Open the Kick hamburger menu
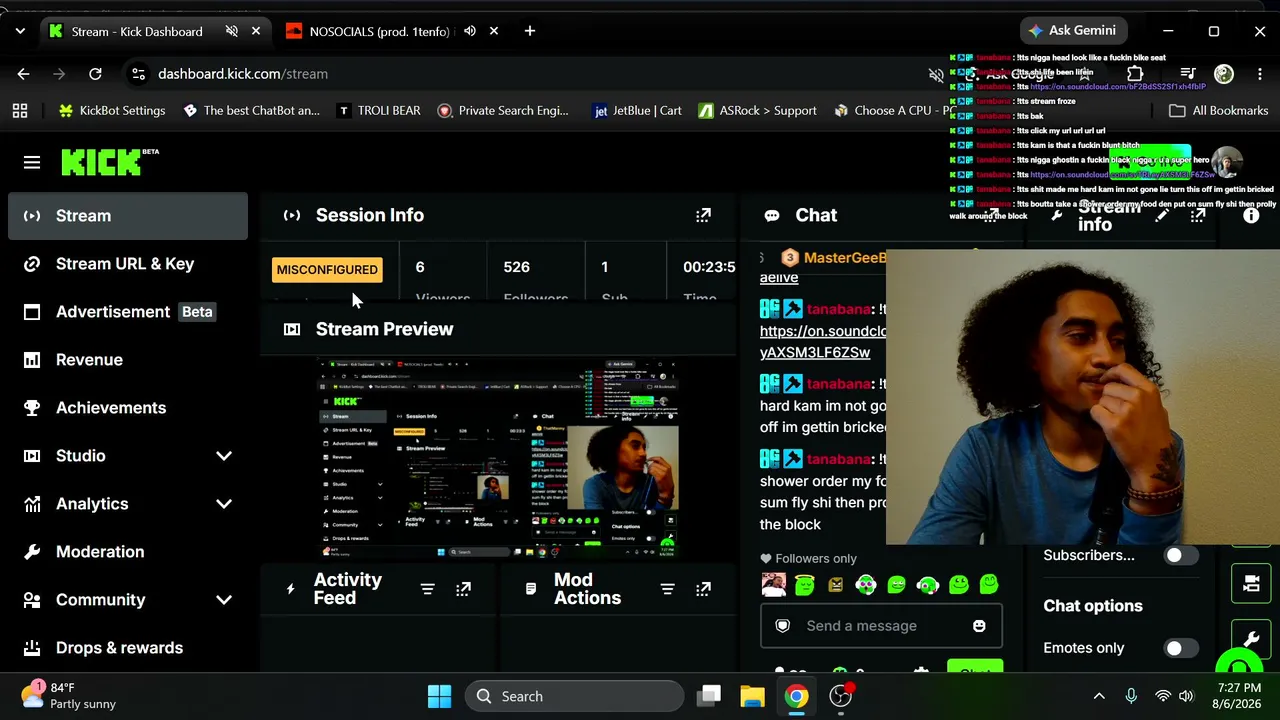Screen dimensions: 1280x720 click(x=32, y=163)
